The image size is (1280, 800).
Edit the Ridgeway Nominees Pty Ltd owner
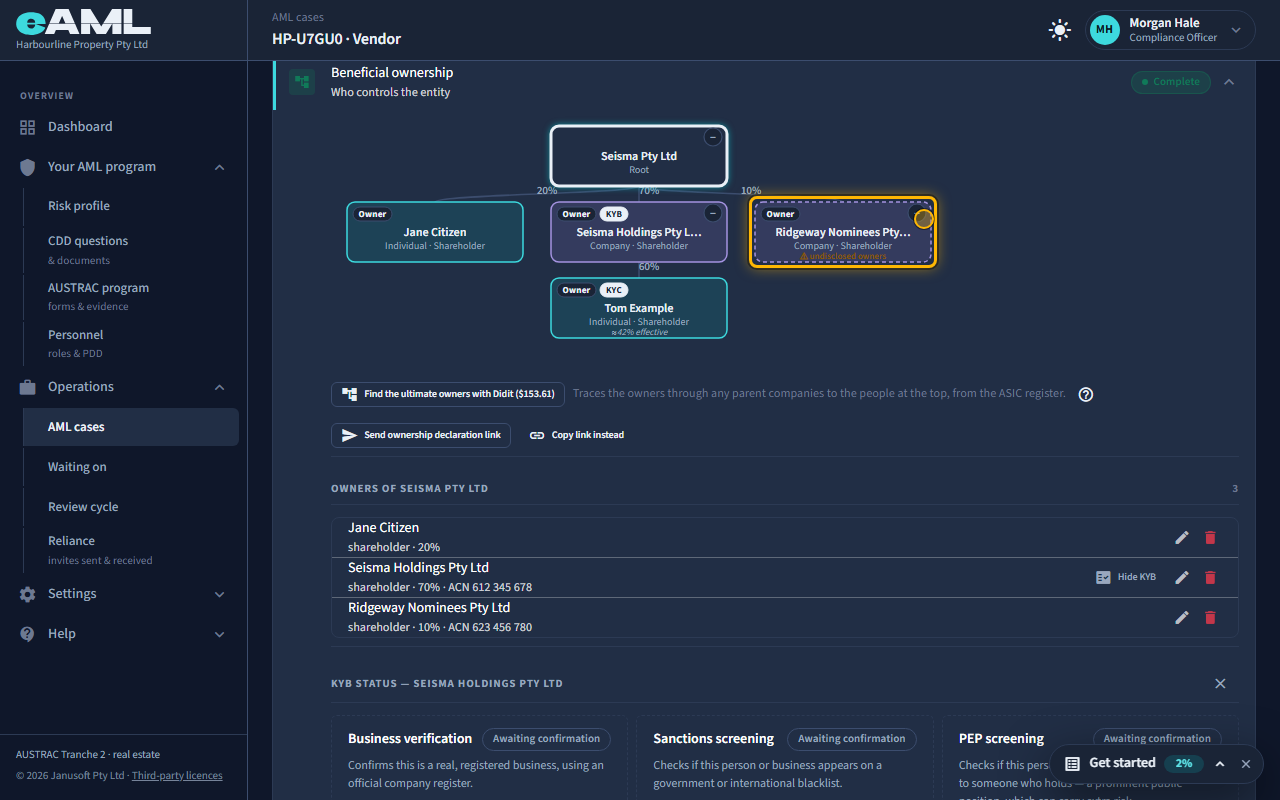coord(1182,617)
